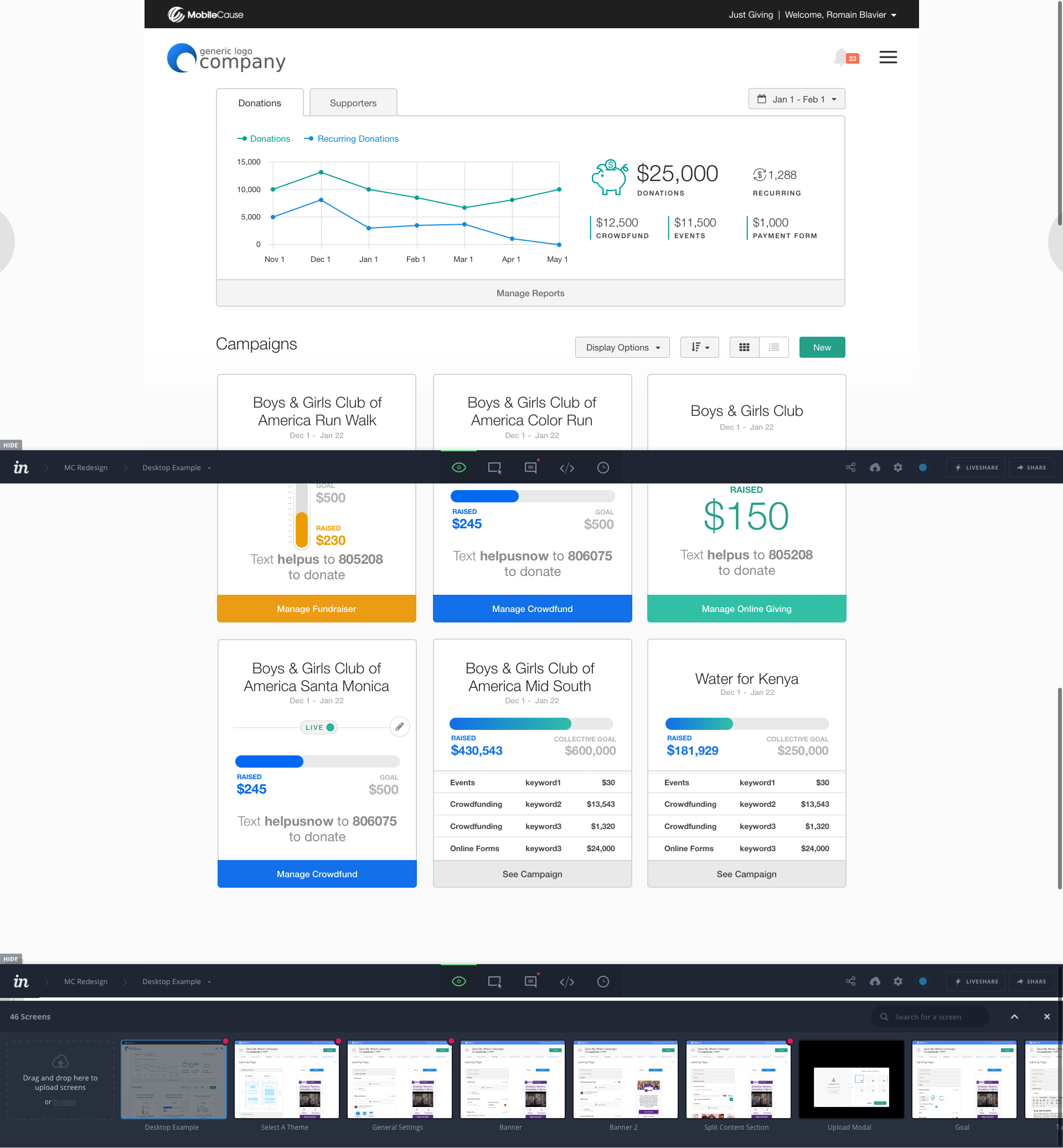Switch campaigns to grid view
The width and height of the screenshot is (1063, 1148).
point(744,347)
